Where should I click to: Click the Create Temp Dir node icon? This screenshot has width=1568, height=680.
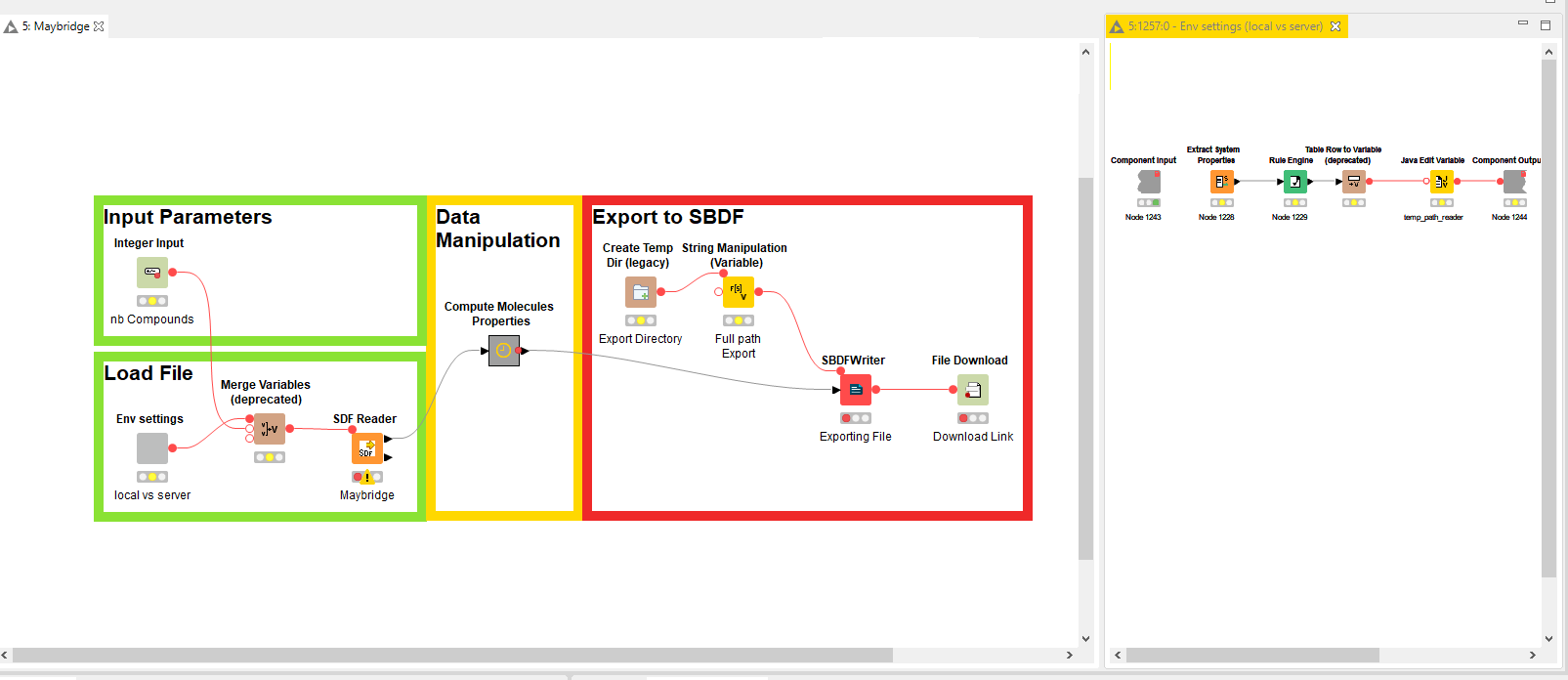(641, 292)
